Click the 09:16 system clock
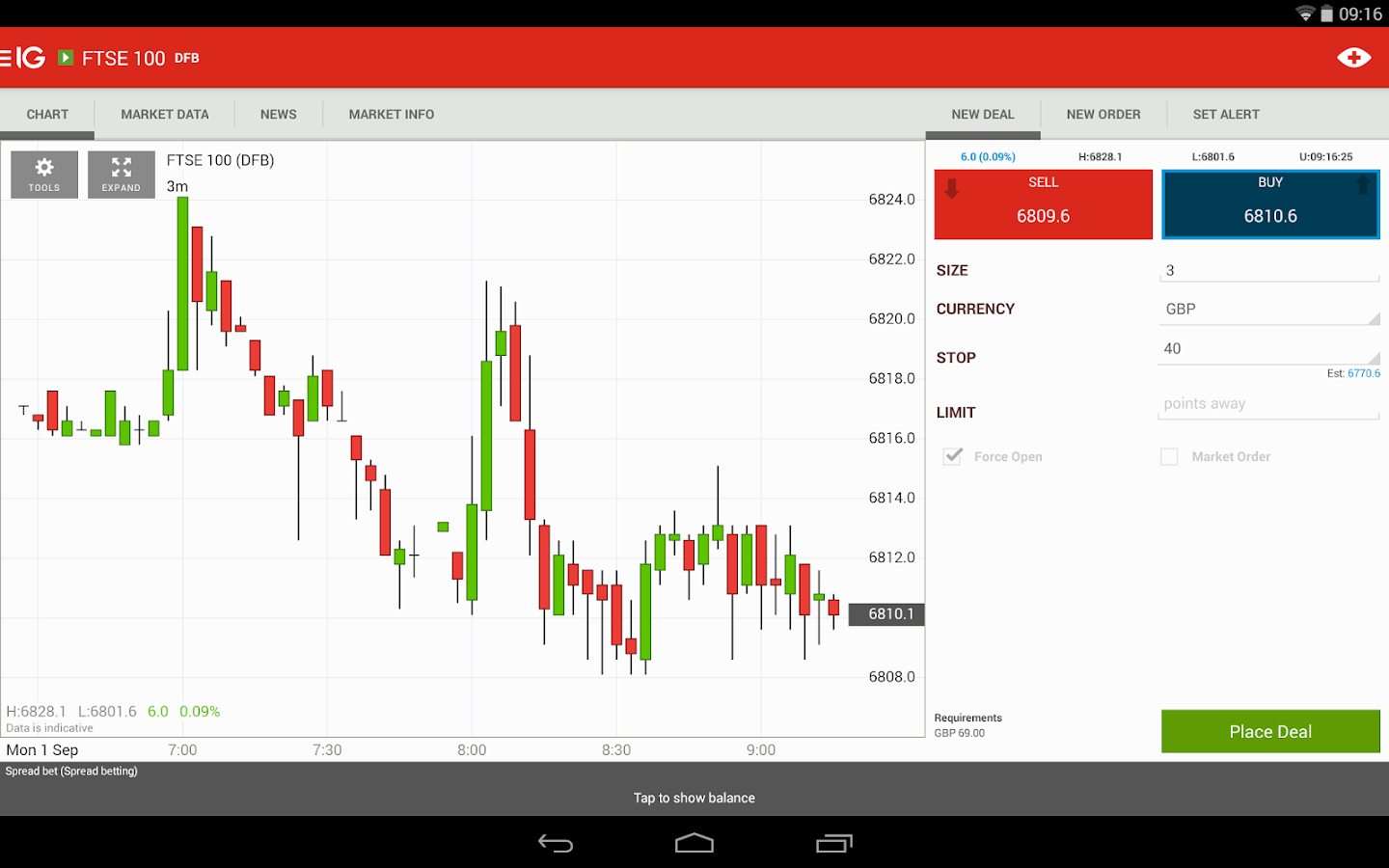Image resolution: width=1389 pixels, height=868 pixels. pos(1361,14)
